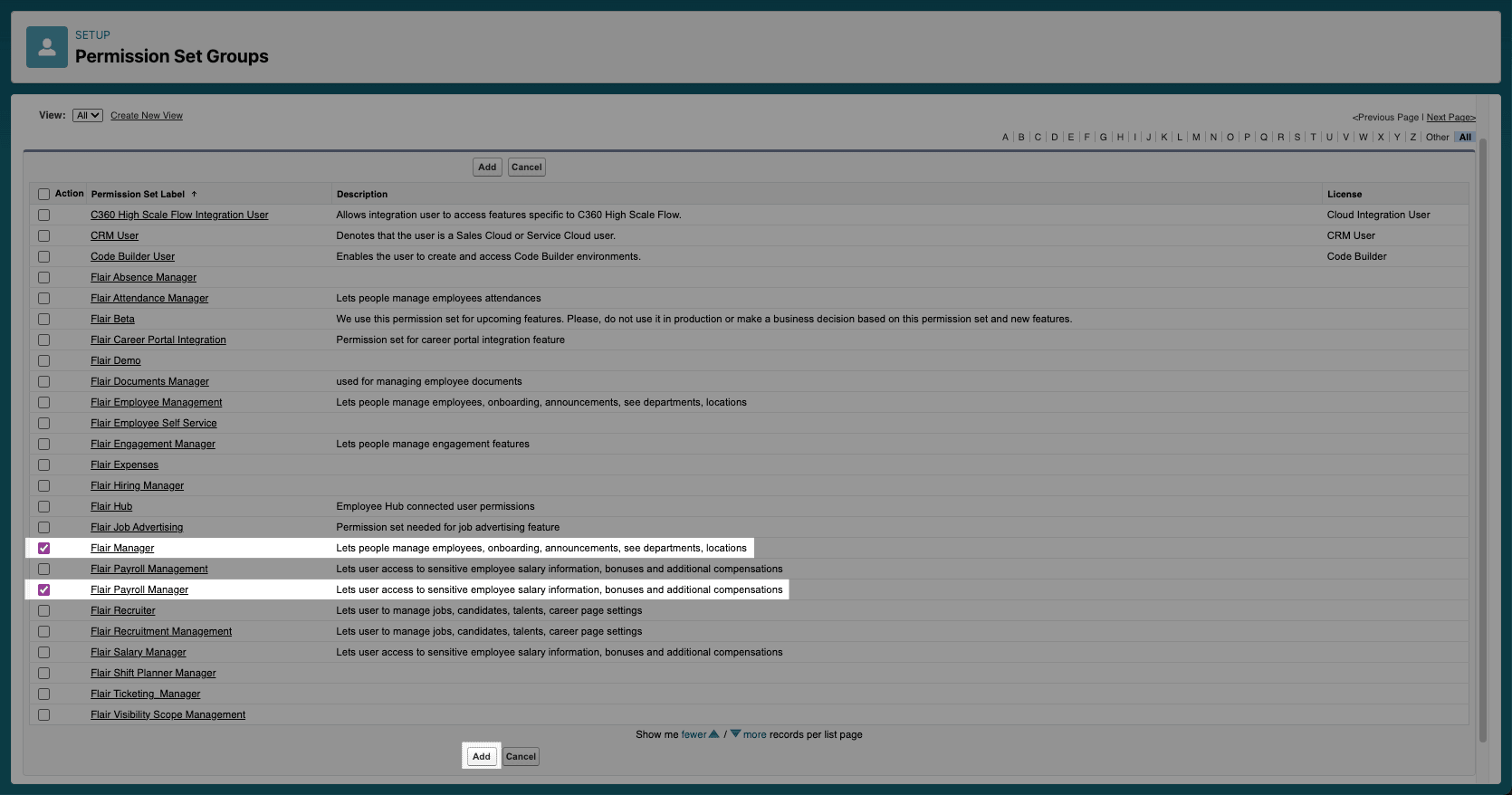Screen dimensions: 1512x795
Task: Open the Code Builder User link
Action: (132, 256)
